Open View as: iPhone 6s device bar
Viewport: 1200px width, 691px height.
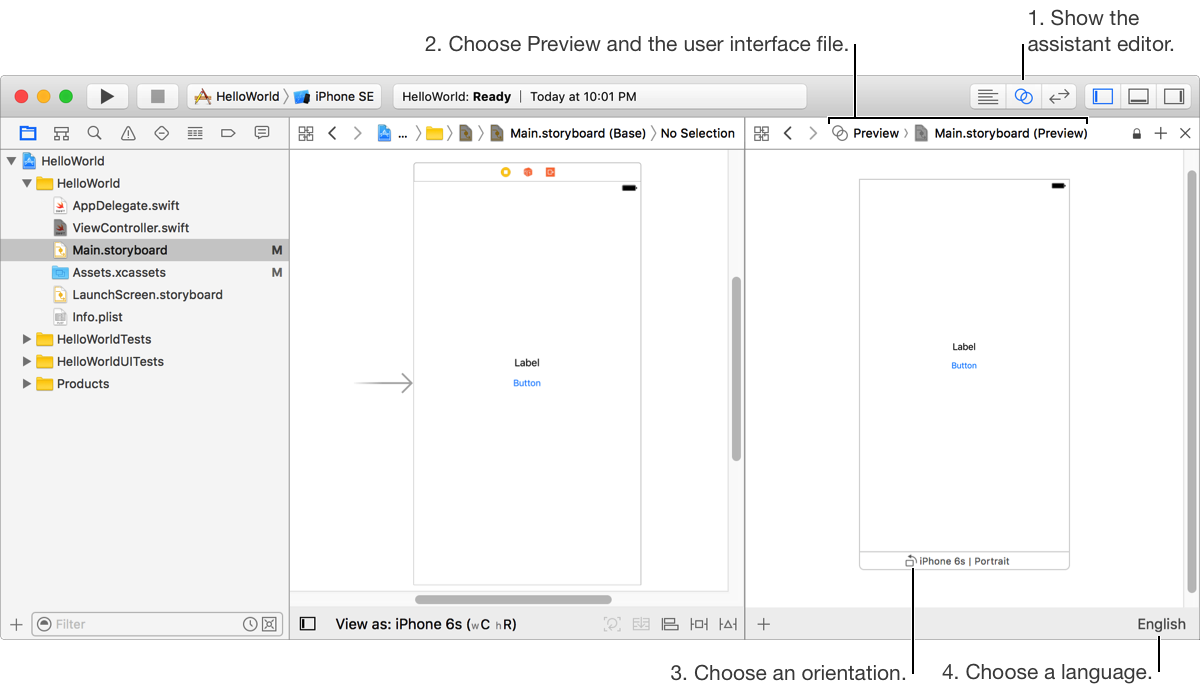click(x=426, y=624)
